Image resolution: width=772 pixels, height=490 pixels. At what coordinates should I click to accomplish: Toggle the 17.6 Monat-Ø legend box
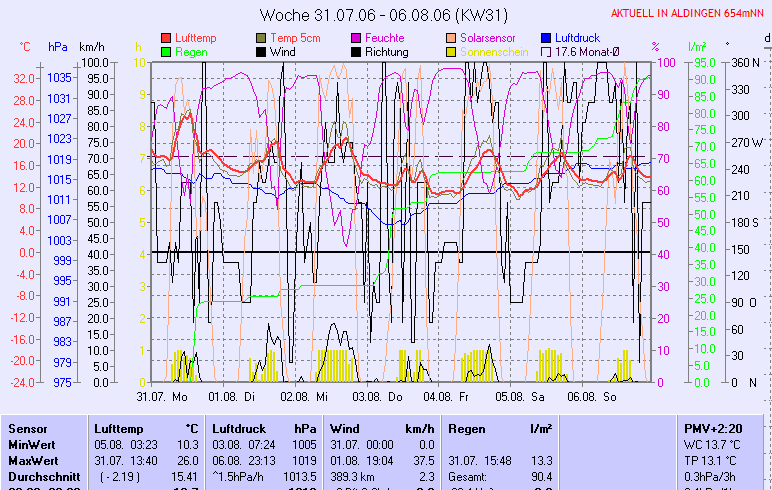coord(546,52)
